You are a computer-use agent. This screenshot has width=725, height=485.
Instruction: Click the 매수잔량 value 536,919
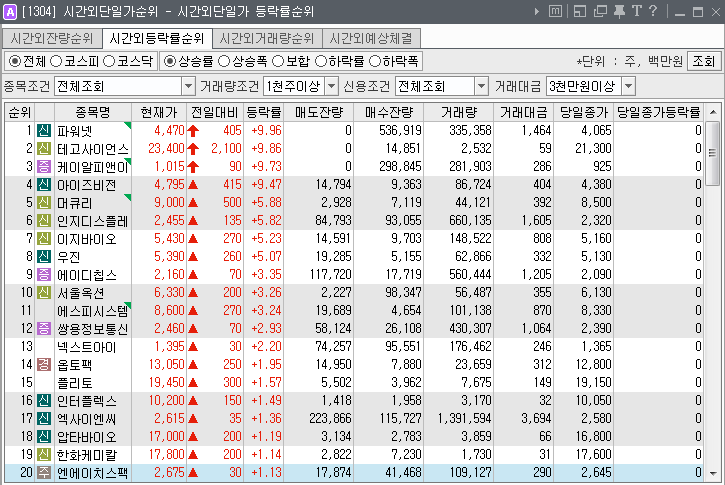[400, 130]
